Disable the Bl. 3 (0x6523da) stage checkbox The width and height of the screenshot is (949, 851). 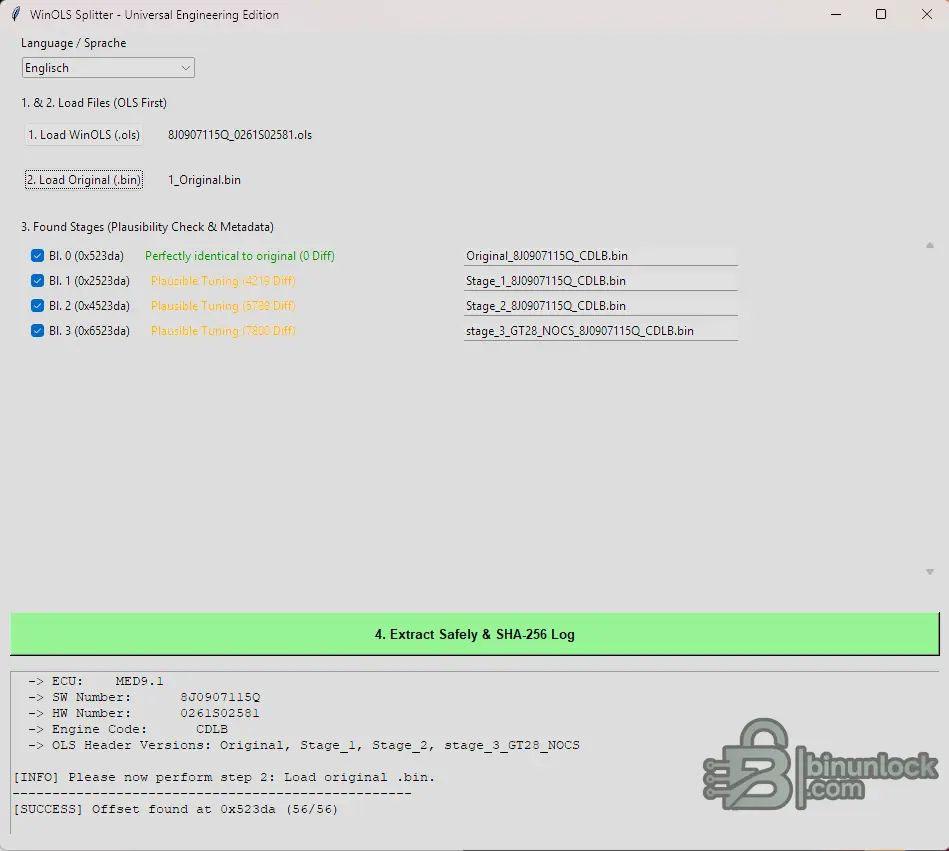(x=37, y=330)
